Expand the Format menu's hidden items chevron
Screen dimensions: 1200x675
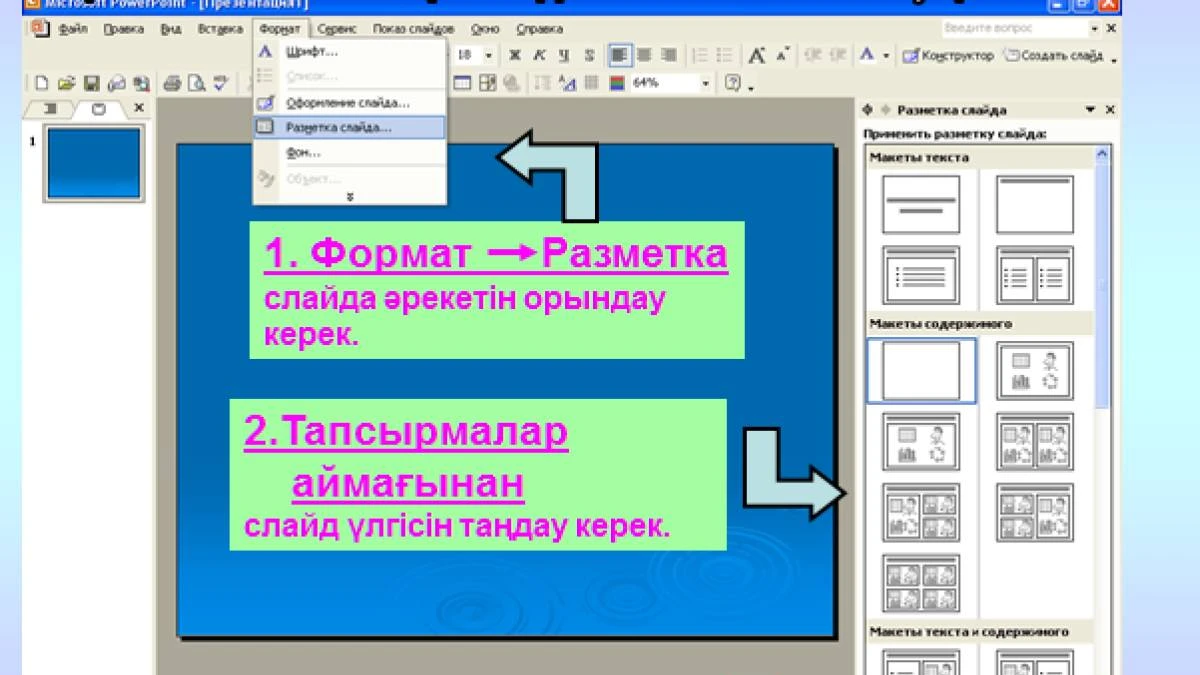coord(349,197)
